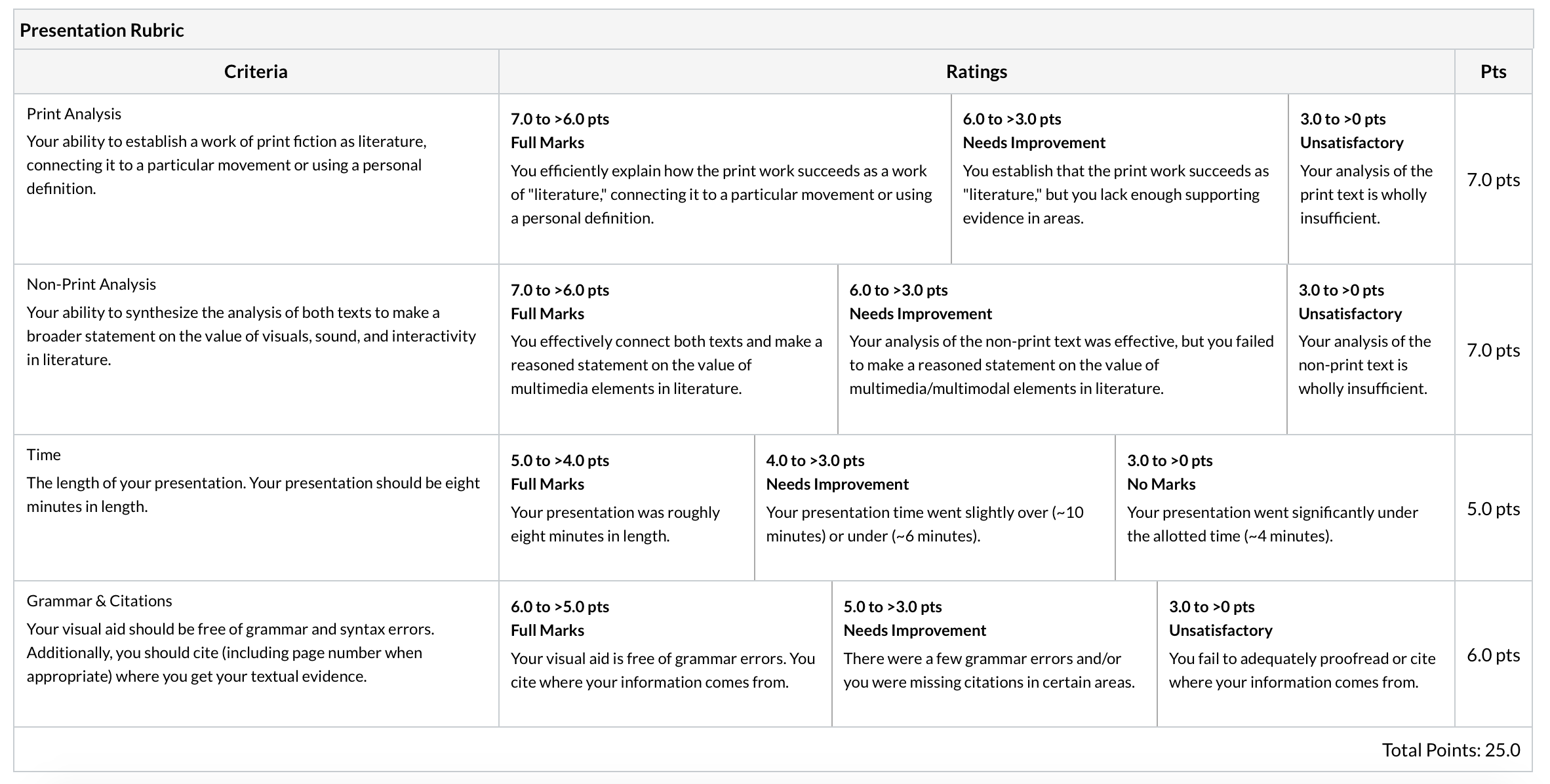This screenshot has height=784, width=1550.
Task: Click the Grammar & Citations 6.0 pts value
Action: pyautogui.click(x=1494, y=655)
